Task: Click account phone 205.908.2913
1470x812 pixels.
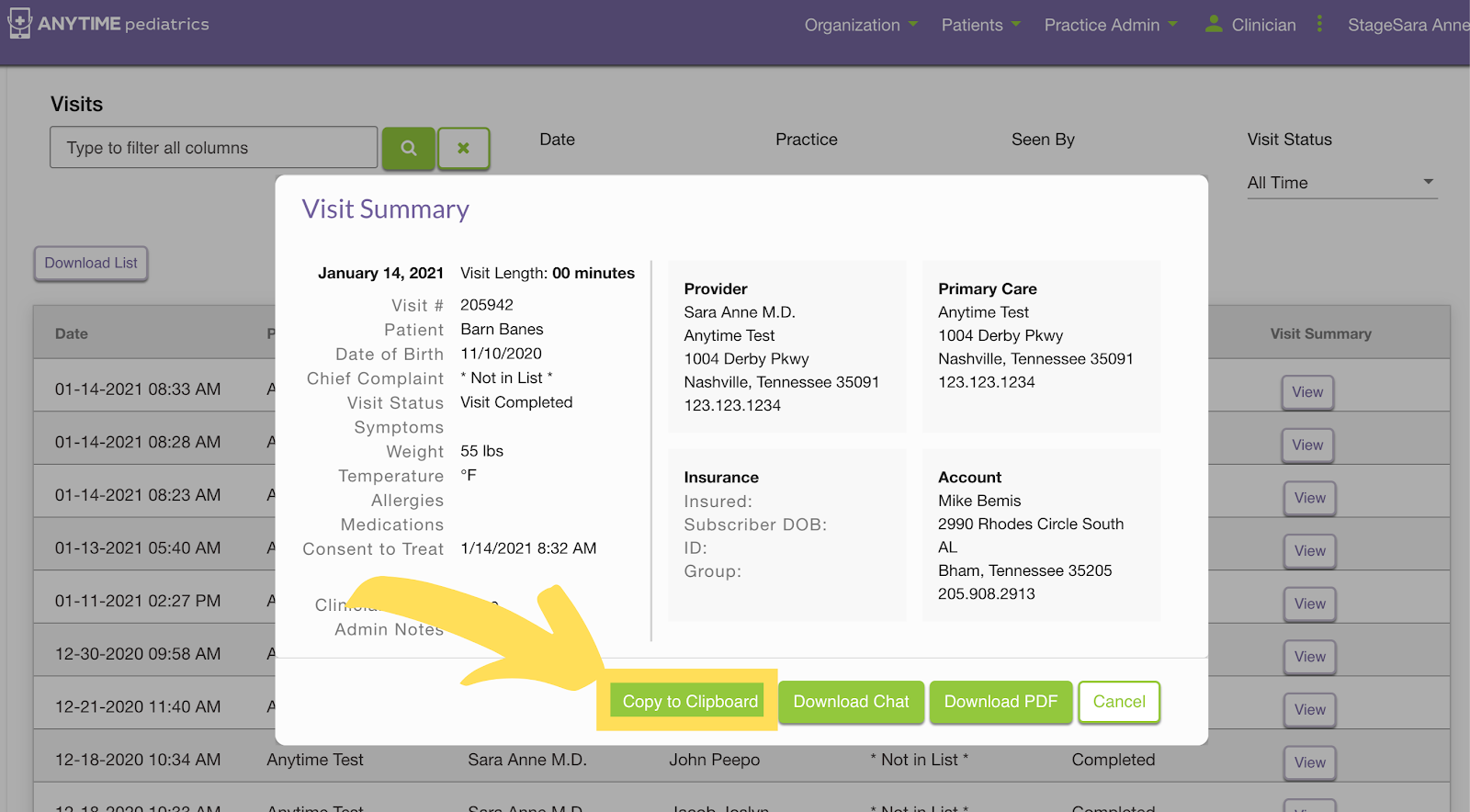Action: tap(987, 594)
